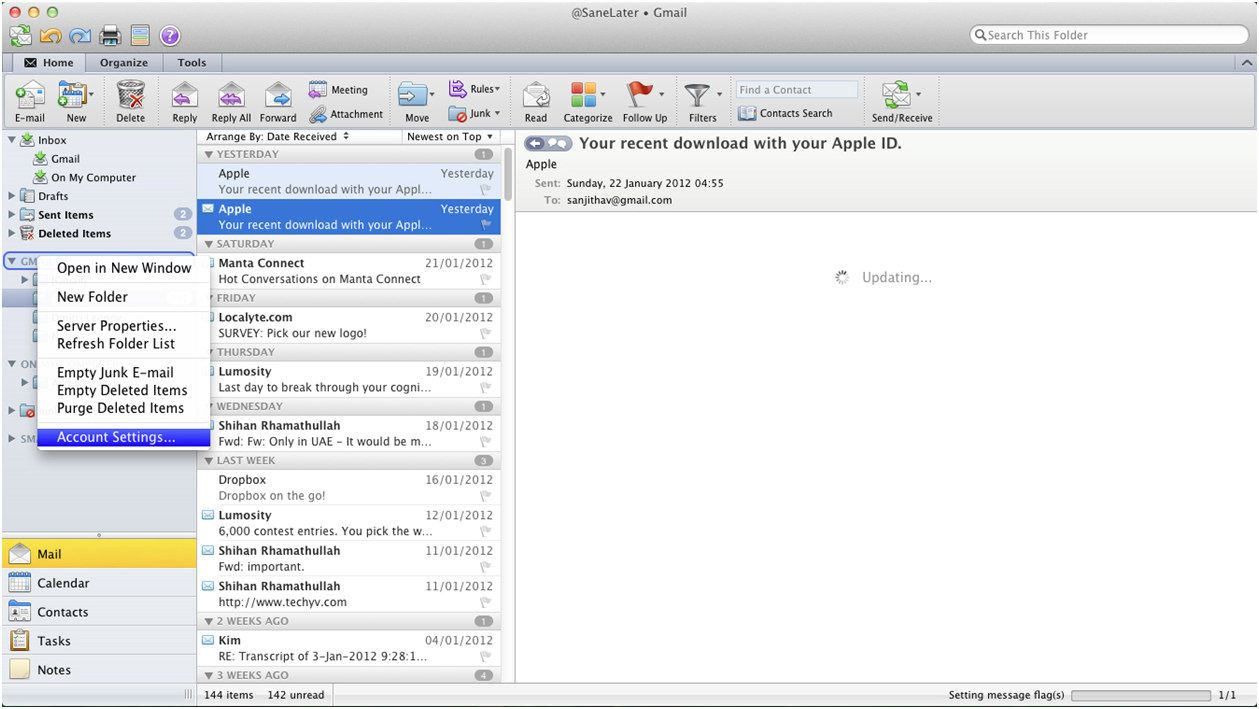Image resolution: width=1259 pixels, height=709 pixels.
Task: Click the Reply icon
Action: (184, 96)
